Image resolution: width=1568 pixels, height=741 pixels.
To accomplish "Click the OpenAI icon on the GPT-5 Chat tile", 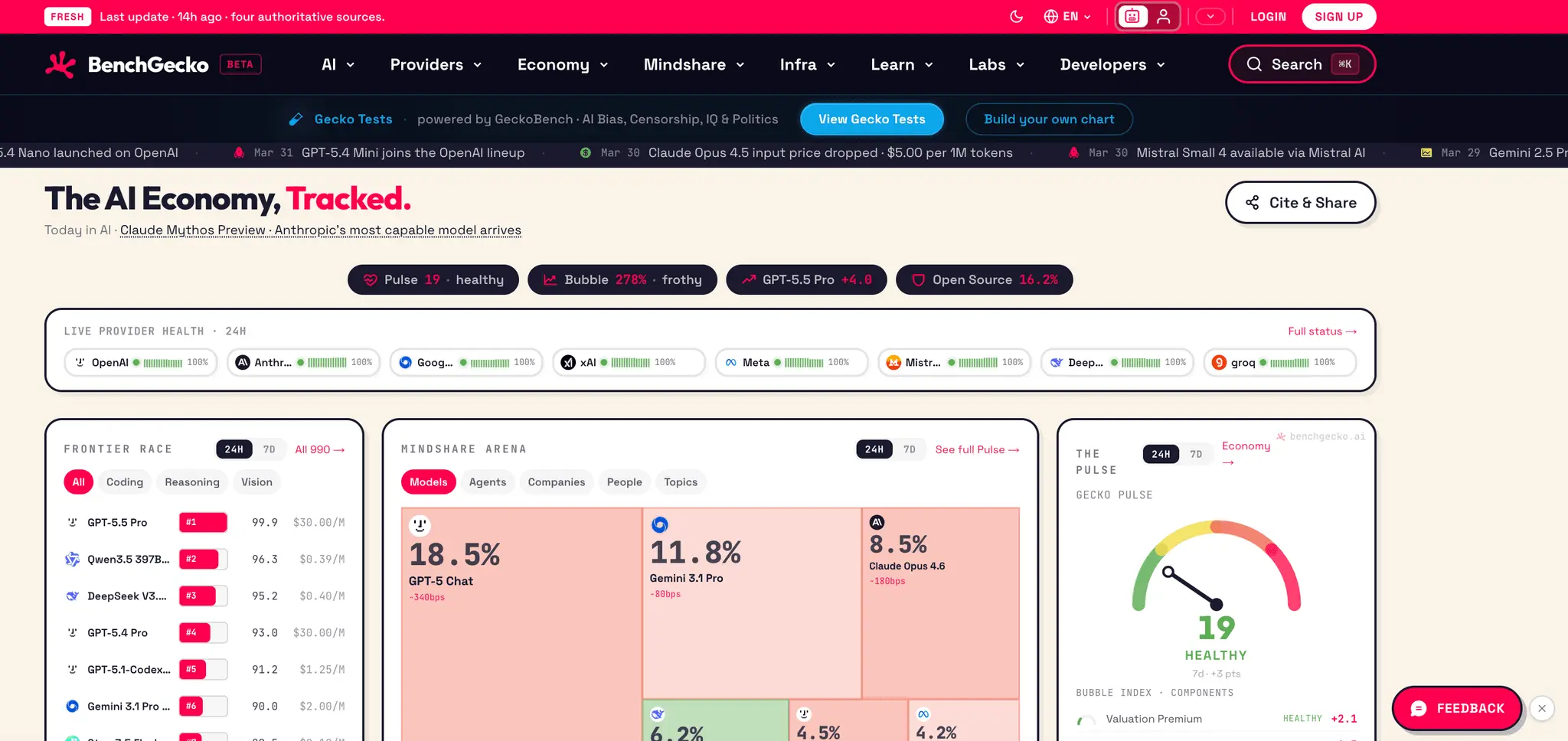I will click(x=420, y=525).
